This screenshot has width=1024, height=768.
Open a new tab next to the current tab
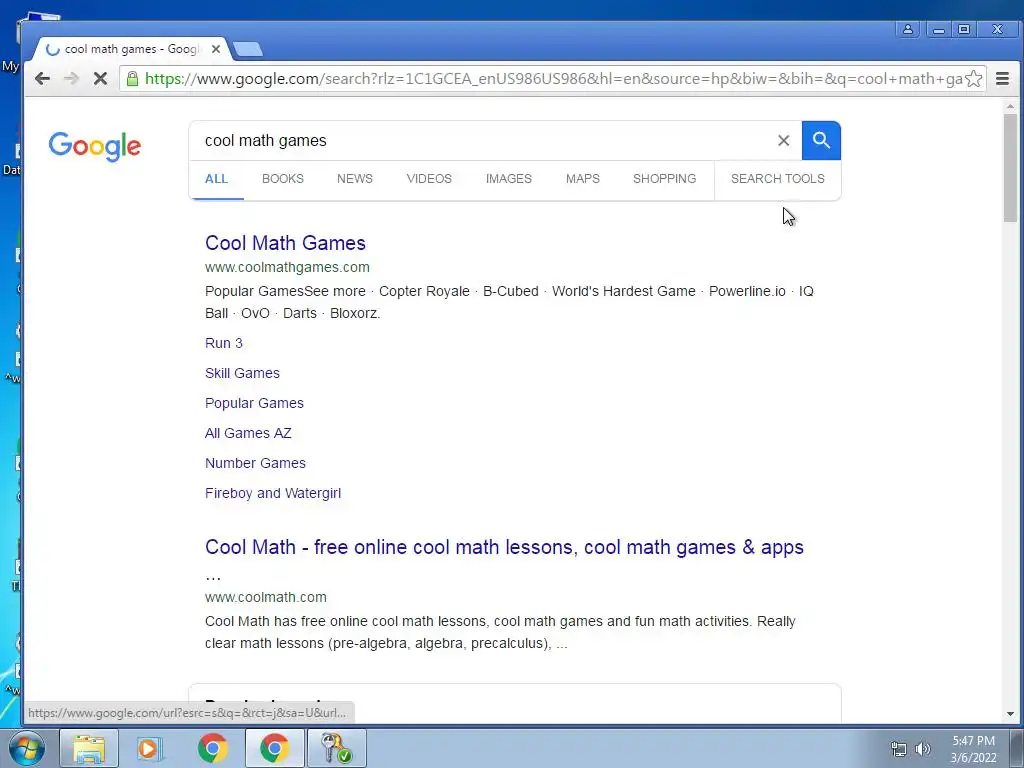point(248,49)
